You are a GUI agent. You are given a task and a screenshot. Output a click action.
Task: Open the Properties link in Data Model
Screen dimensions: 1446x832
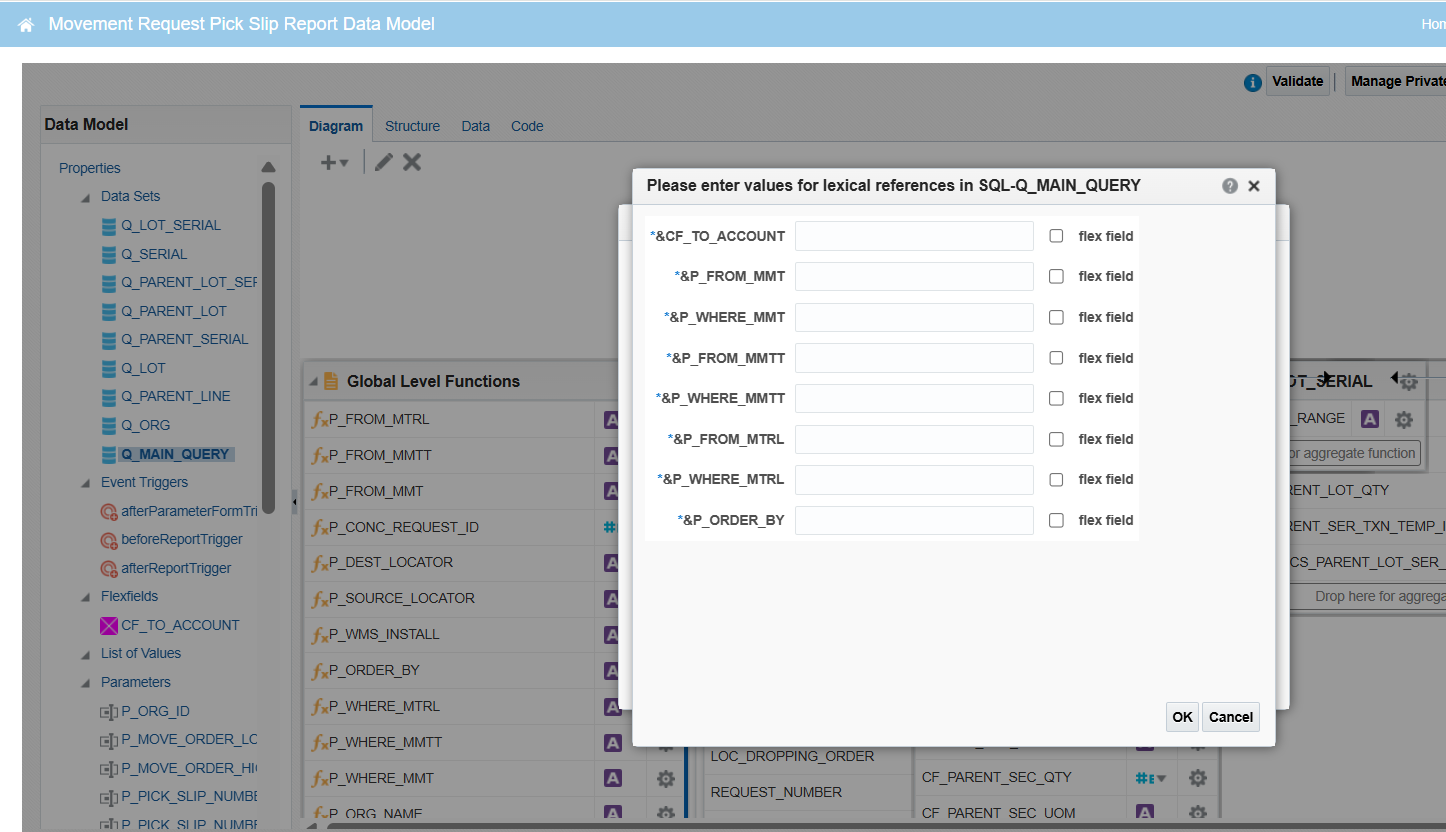(90, 168)
